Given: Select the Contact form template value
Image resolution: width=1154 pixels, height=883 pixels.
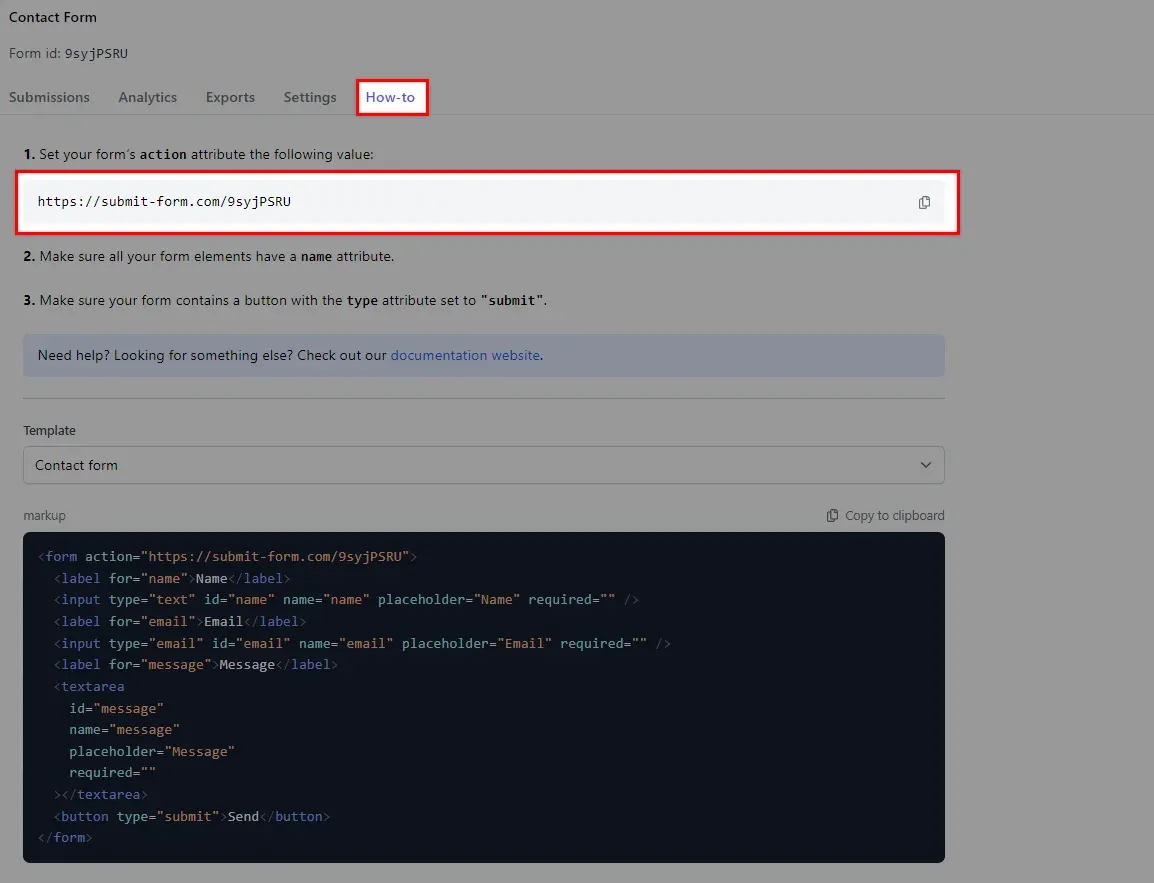Looking at the screenshot, I should click(x=77, y=465).
